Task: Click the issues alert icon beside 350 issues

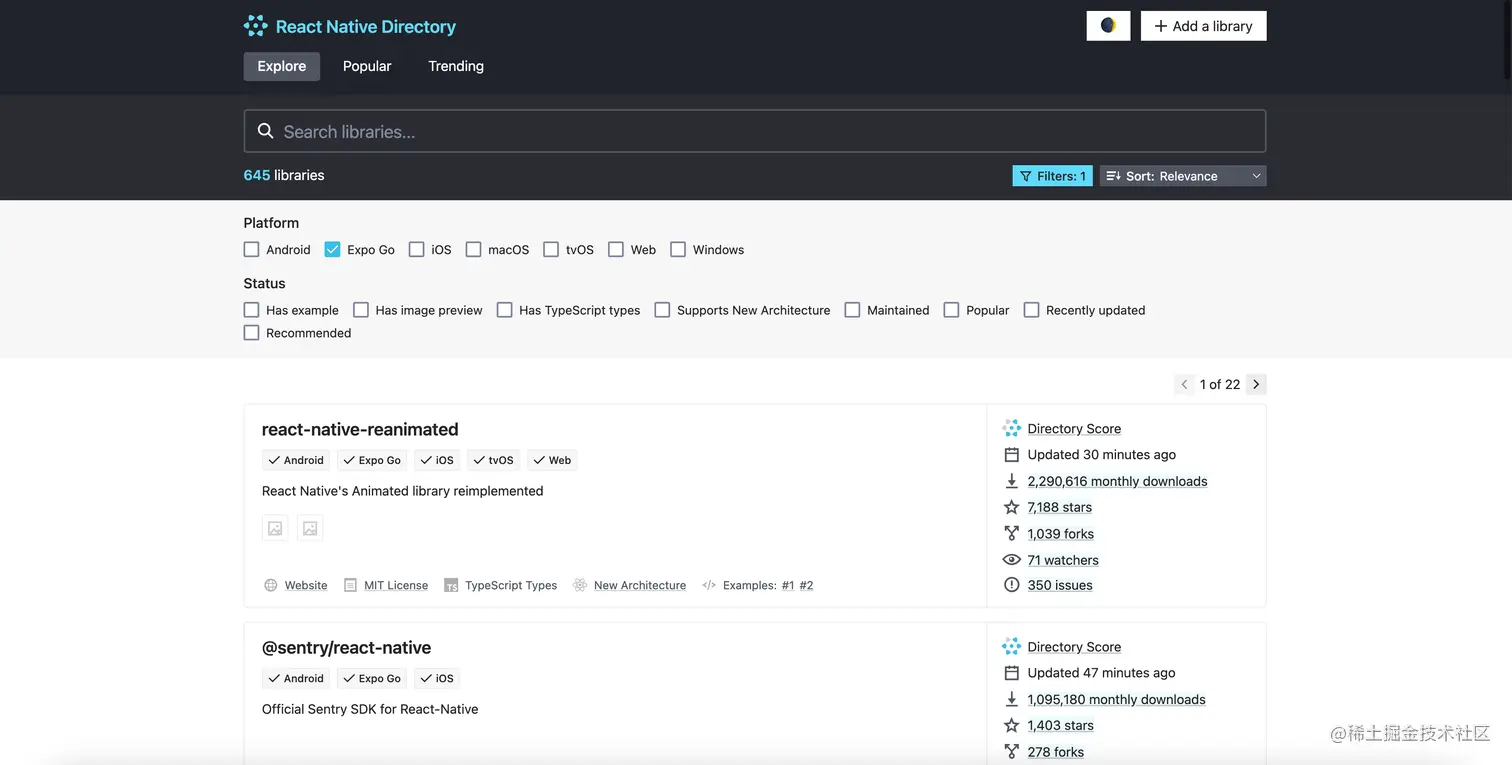Action: (1011, 585)
